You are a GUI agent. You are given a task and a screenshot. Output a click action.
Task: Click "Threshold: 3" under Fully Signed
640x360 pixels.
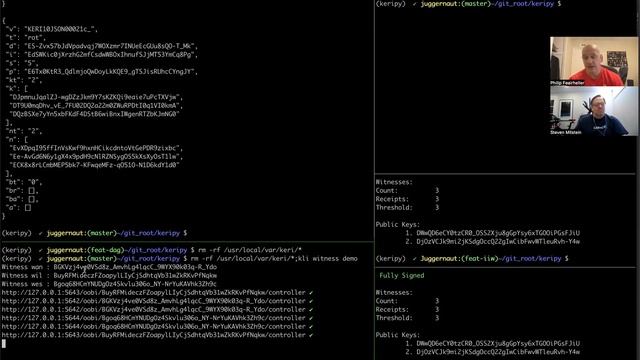click(407, 318)
